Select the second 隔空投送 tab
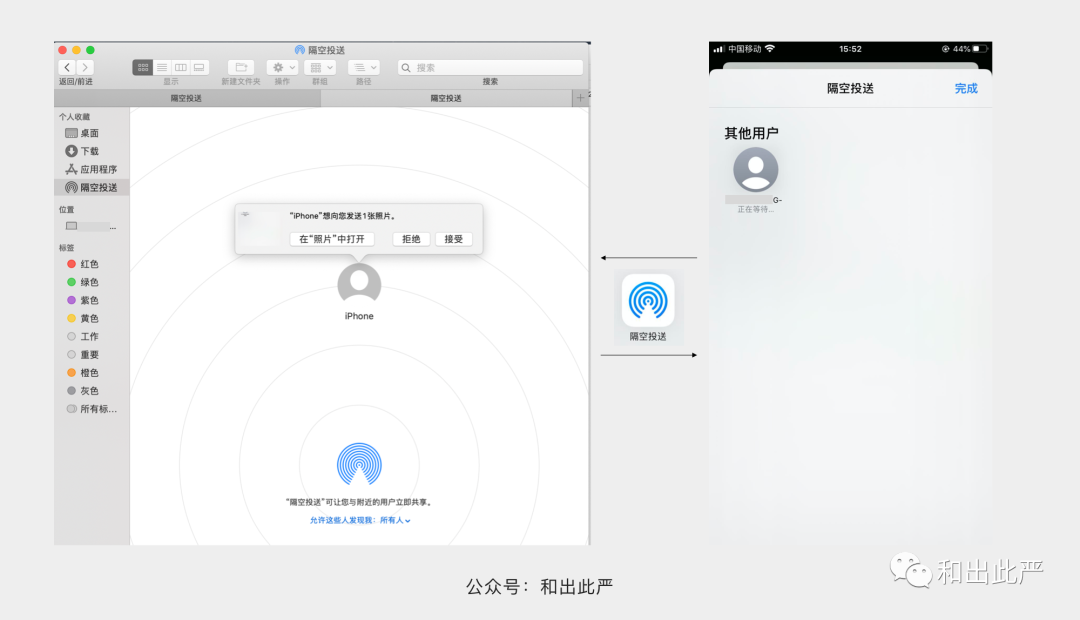 pyautogui.click(x=446, y=99)
